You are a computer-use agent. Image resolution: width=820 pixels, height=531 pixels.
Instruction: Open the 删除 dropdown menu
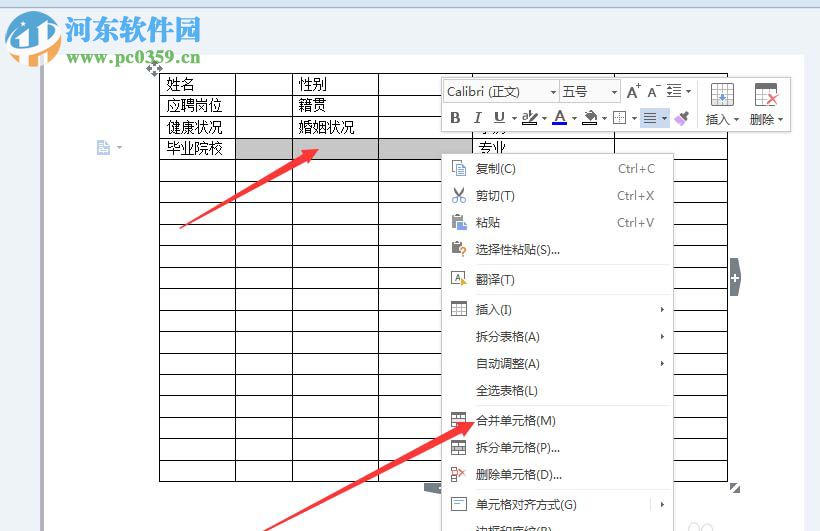click(x=766, y=120)
